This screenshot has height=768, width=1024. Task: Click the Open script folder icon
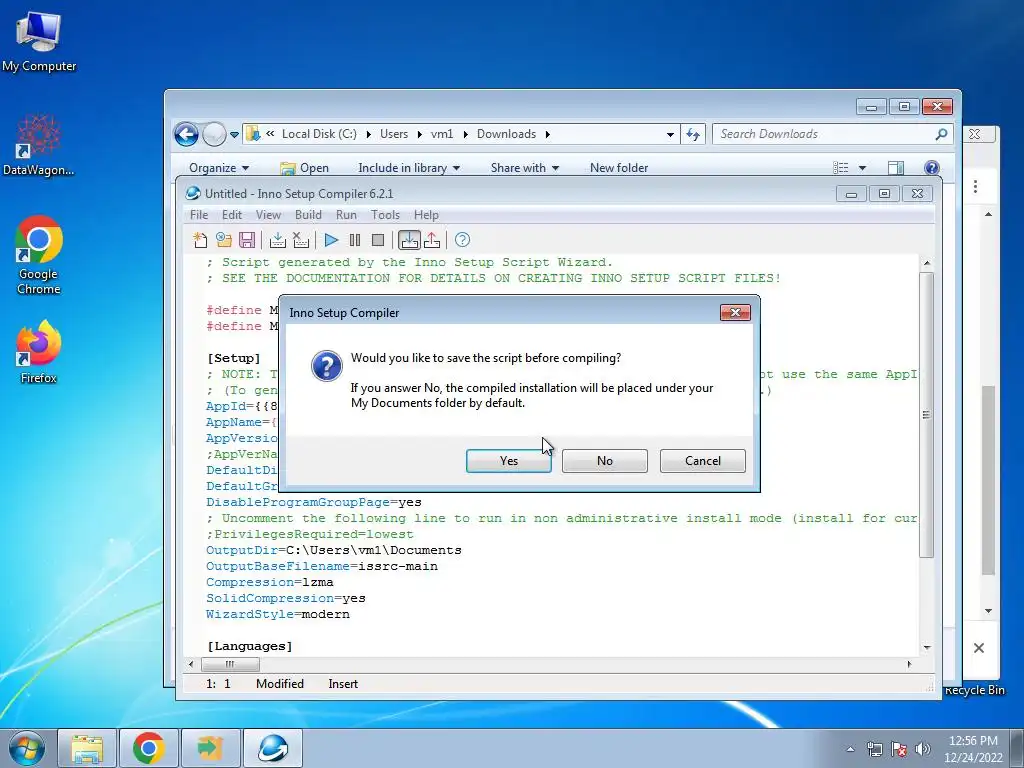click(x=223, y=240)
